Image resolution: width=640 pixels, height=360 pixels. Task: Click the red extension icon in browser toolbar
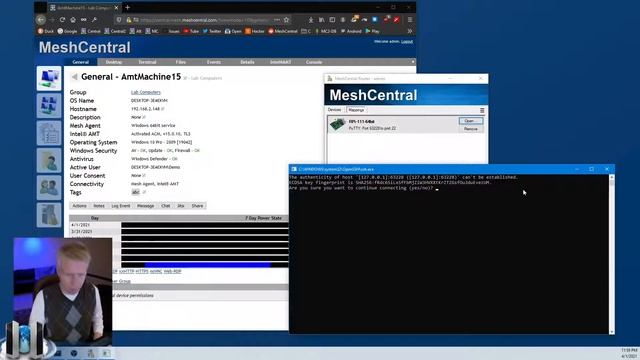(396, 20)
